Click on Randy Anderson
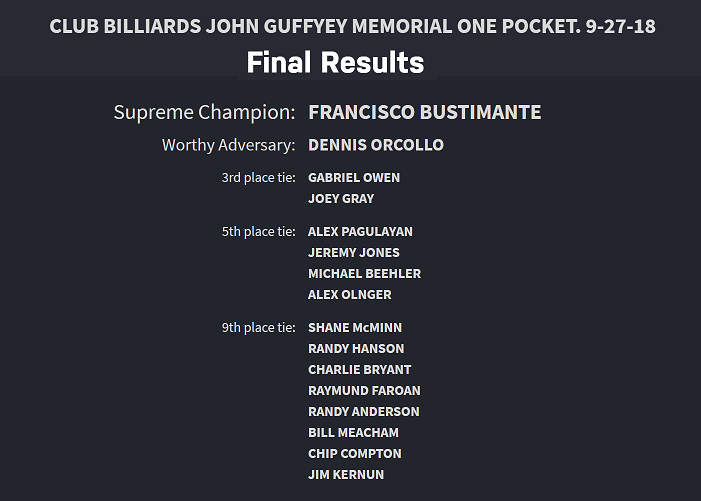The image size is (701, 501). (363, 412)
